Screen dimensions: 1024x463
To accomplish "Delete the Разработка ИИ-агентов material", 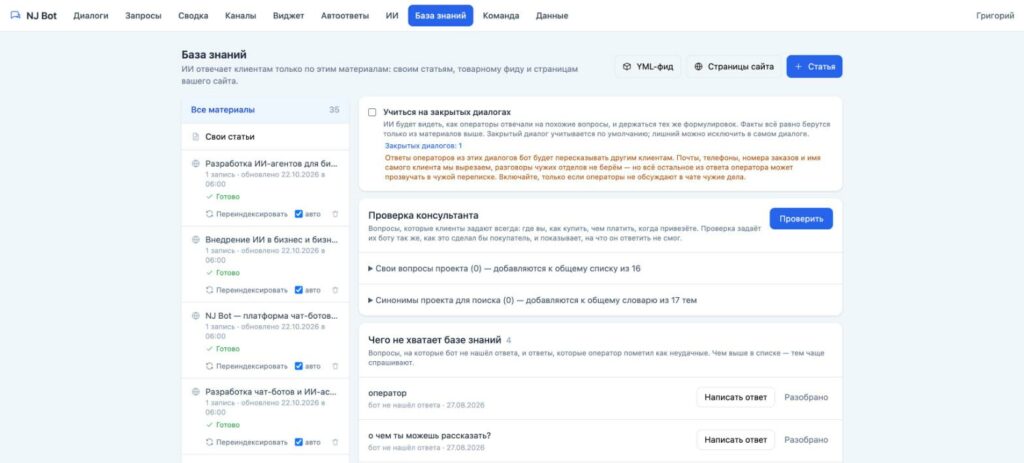I will click(336, 214).
